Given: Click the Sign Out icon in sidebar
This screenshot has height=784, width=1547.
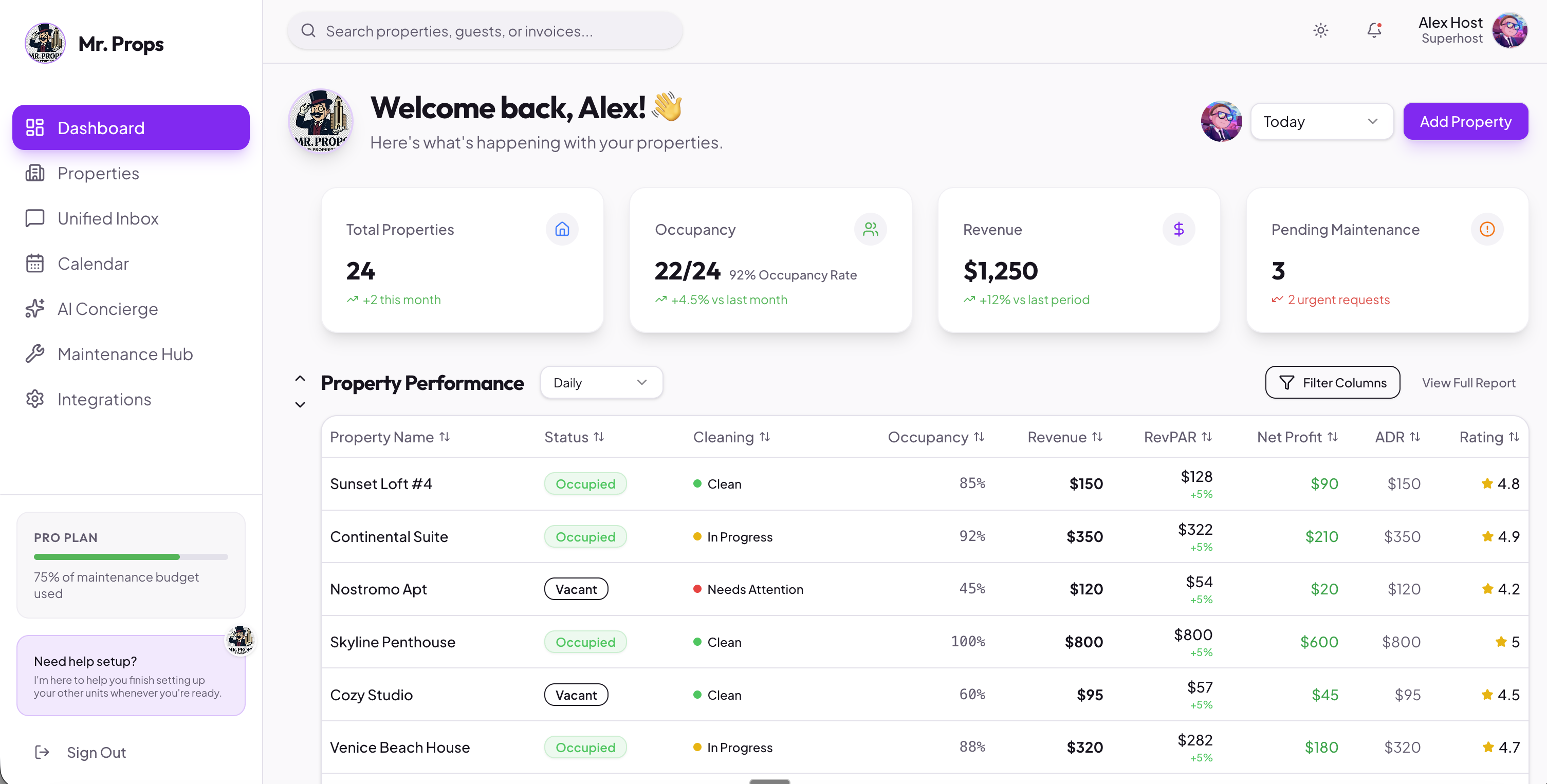Looking at the screenshot, I should (42, 752).
